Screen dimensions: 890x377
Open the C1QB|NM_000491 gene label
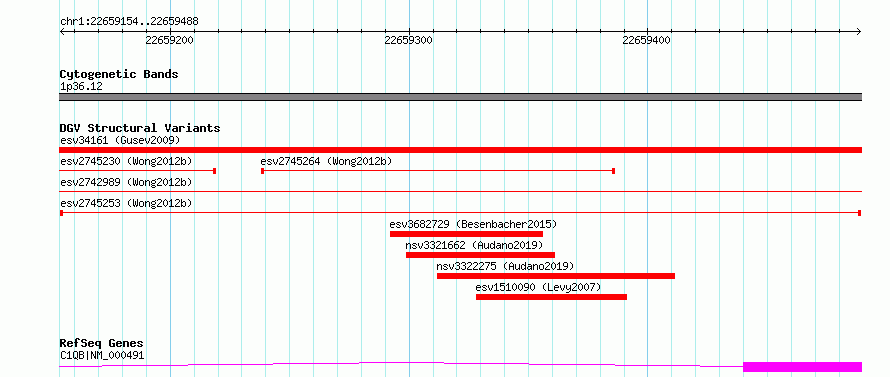tap(102, 356)
